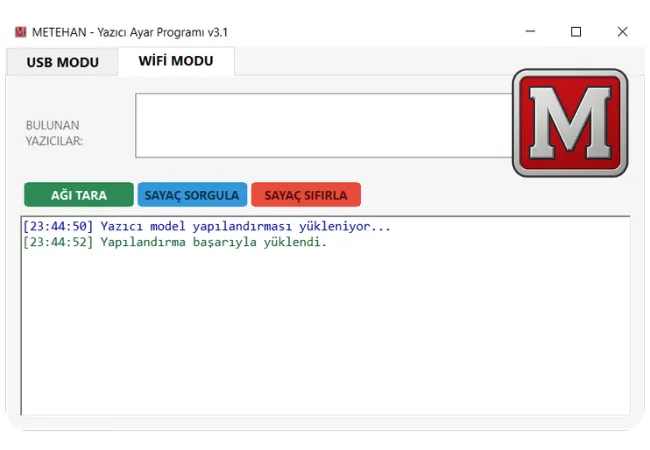Screen dimensions: 650x450
Task: Minimize the METEHAN window
Action: tap(529, 32)
